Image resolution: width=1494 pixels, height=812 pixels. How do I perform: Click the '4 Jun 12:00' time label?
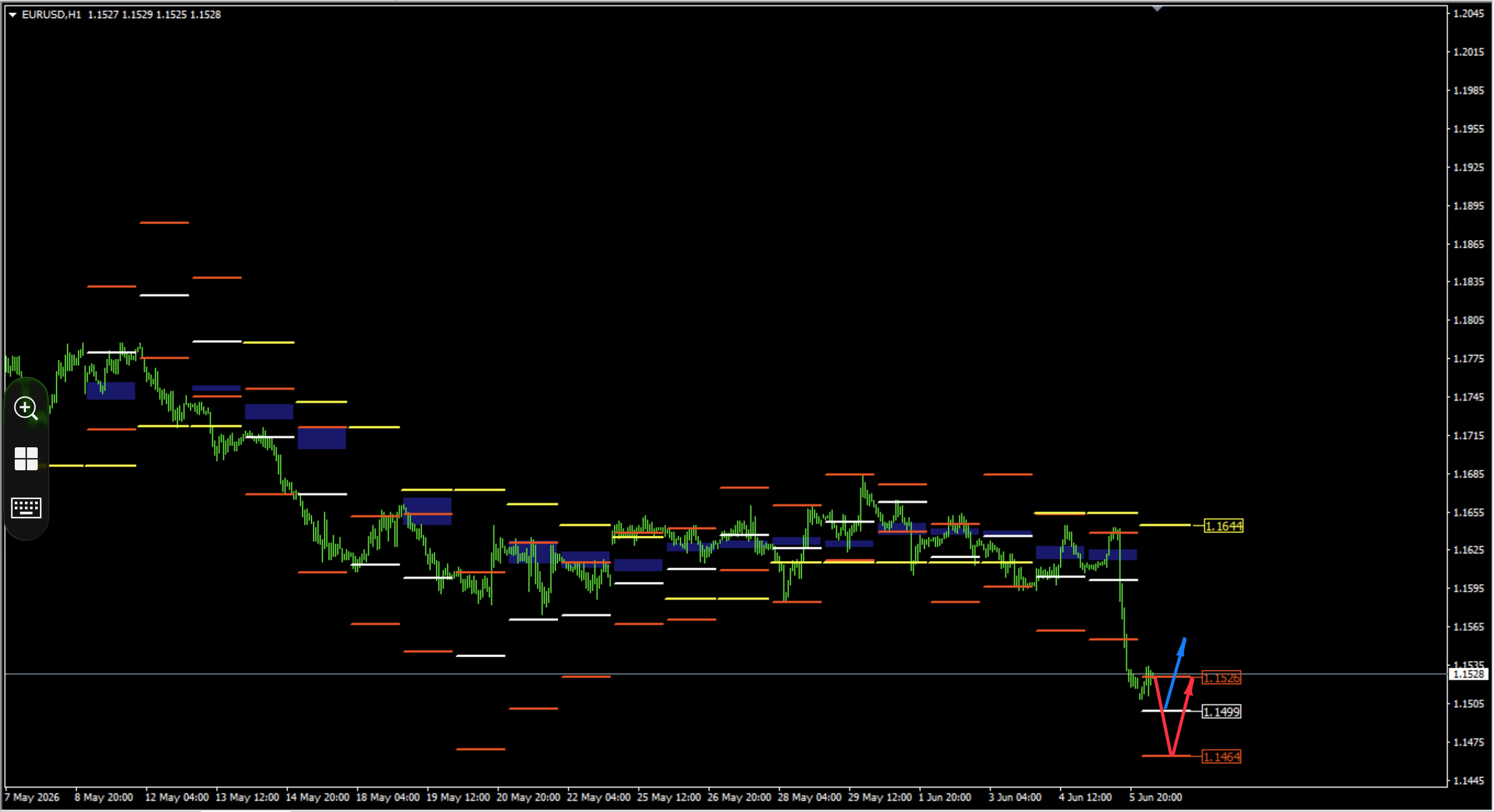point(1085,797)
